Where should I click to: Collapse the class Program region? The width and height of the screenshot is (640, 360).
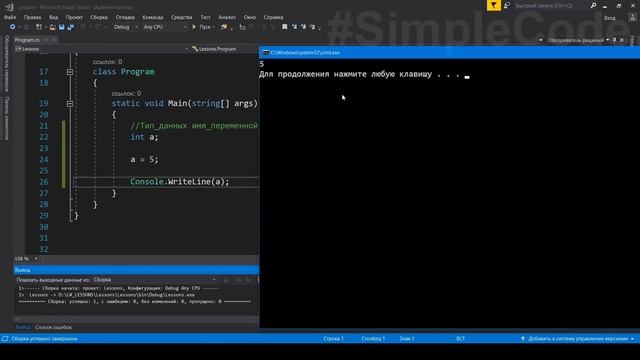(70, 72)
